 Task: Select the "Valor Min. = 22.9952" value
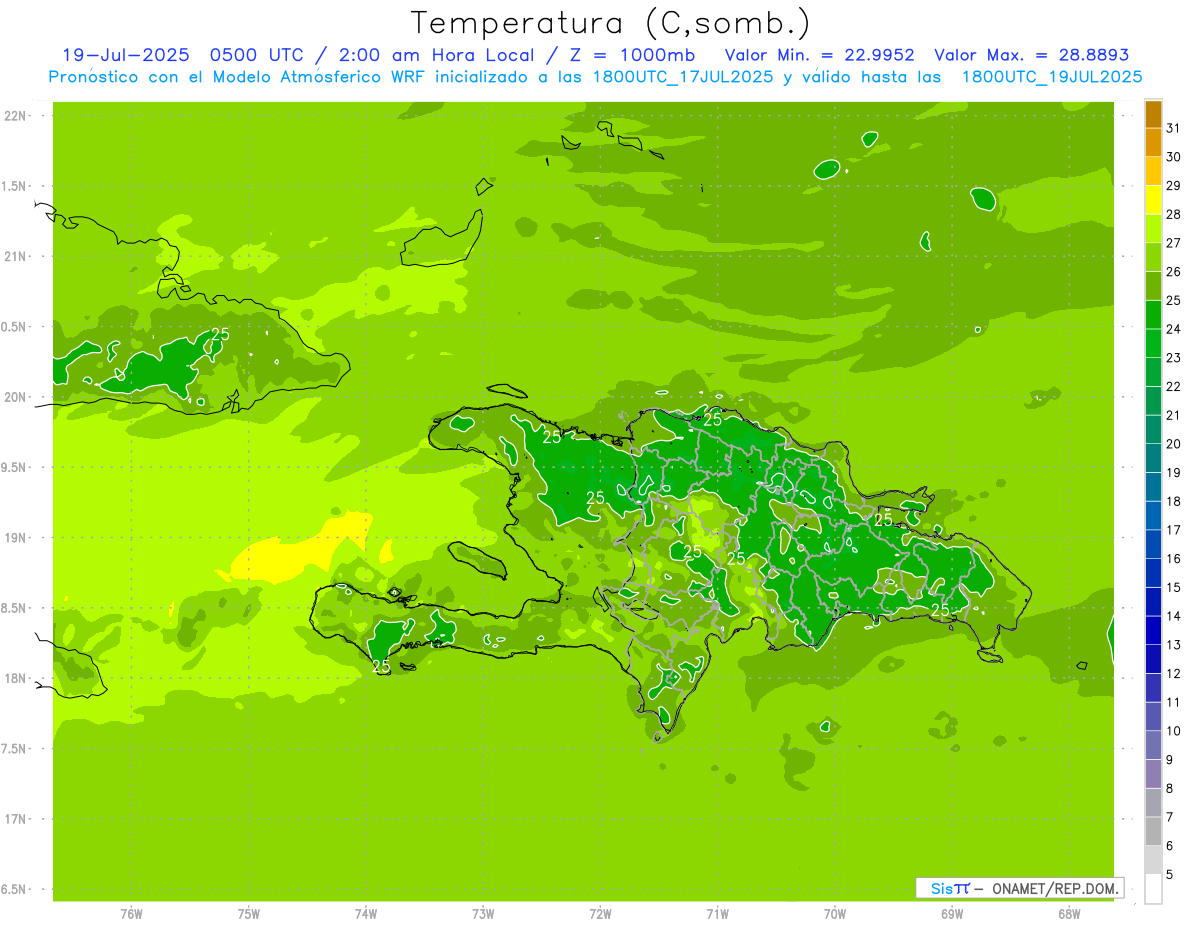pos(820,55)
